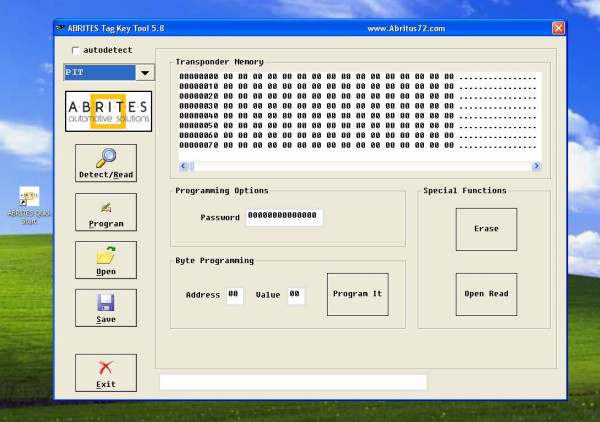Viewport: 600px width, 422px height.
Task: Enable the autodetect checkbox
Action: pyautogui.click(x=76, y=50)
